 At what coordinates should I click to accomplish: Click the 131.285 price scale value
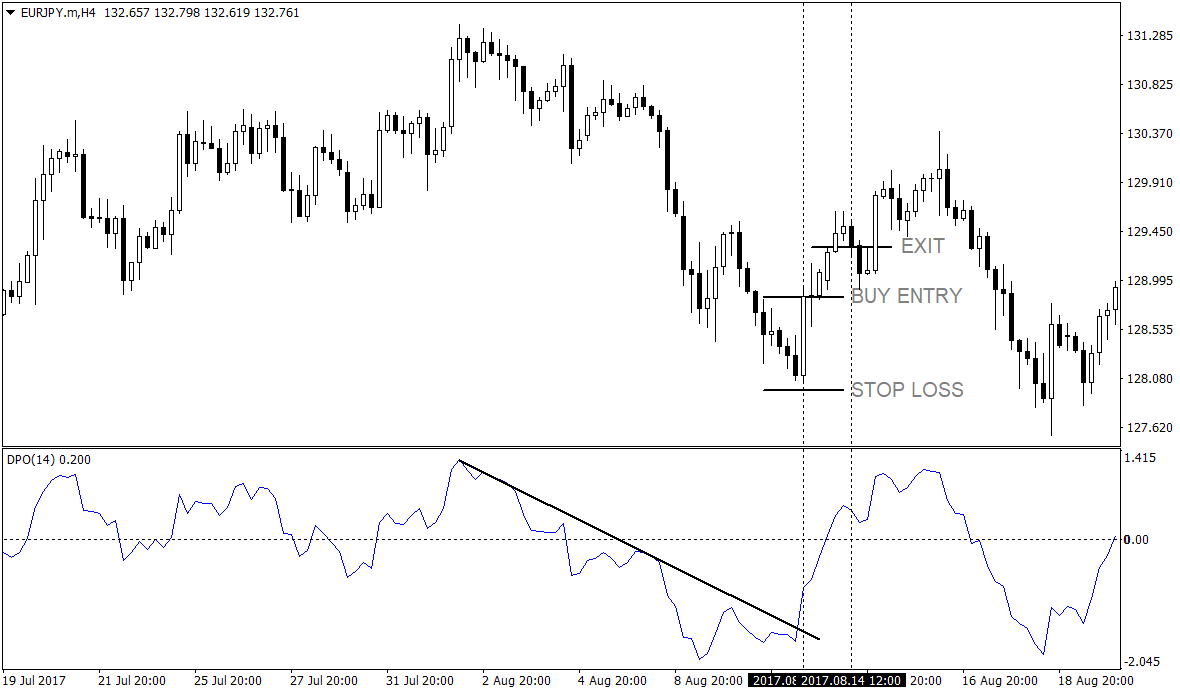pos(1148,36)
